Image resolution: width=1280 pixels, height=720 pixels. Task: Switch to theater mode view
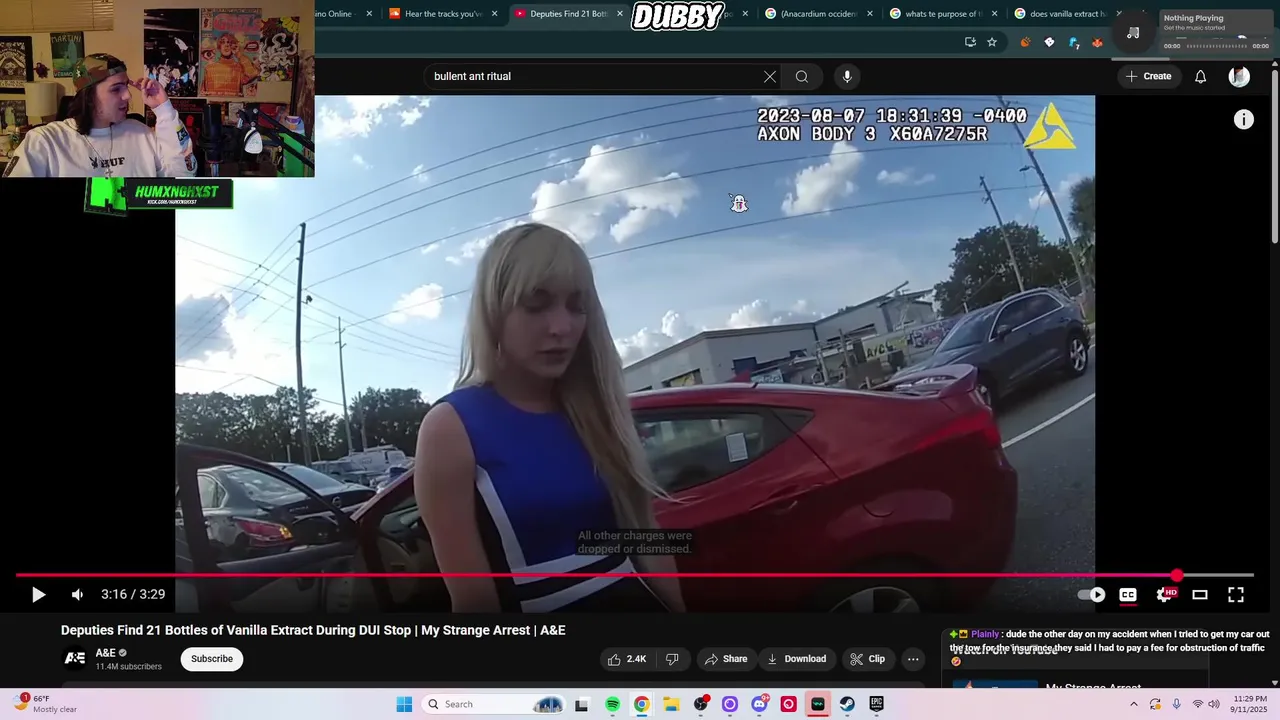click(1200, 594)
